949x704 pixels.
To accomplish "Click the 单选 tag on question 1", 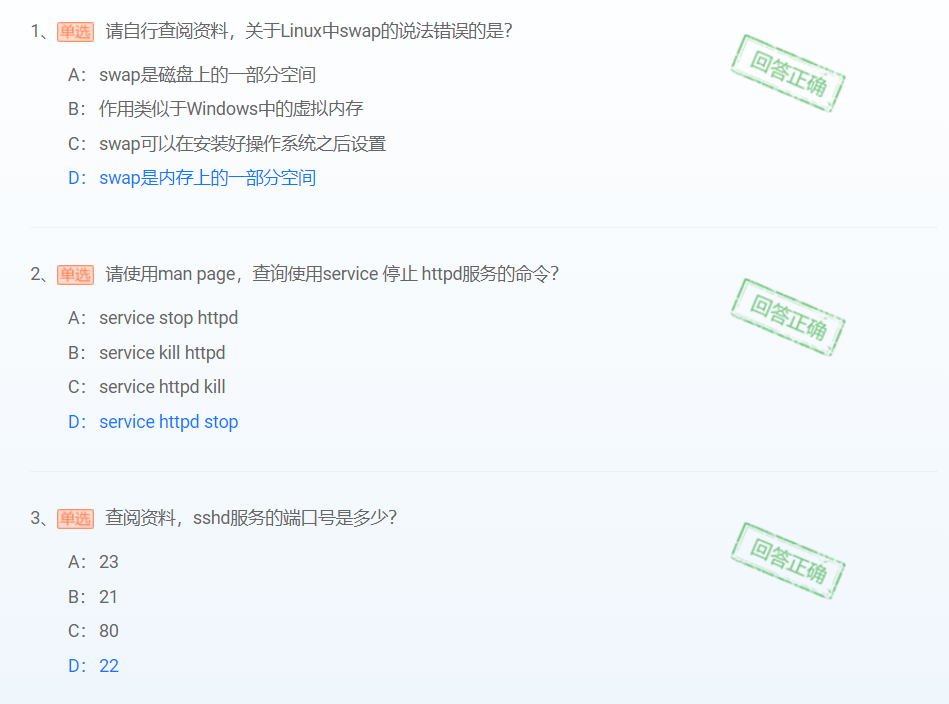I will tap(76, 31).
